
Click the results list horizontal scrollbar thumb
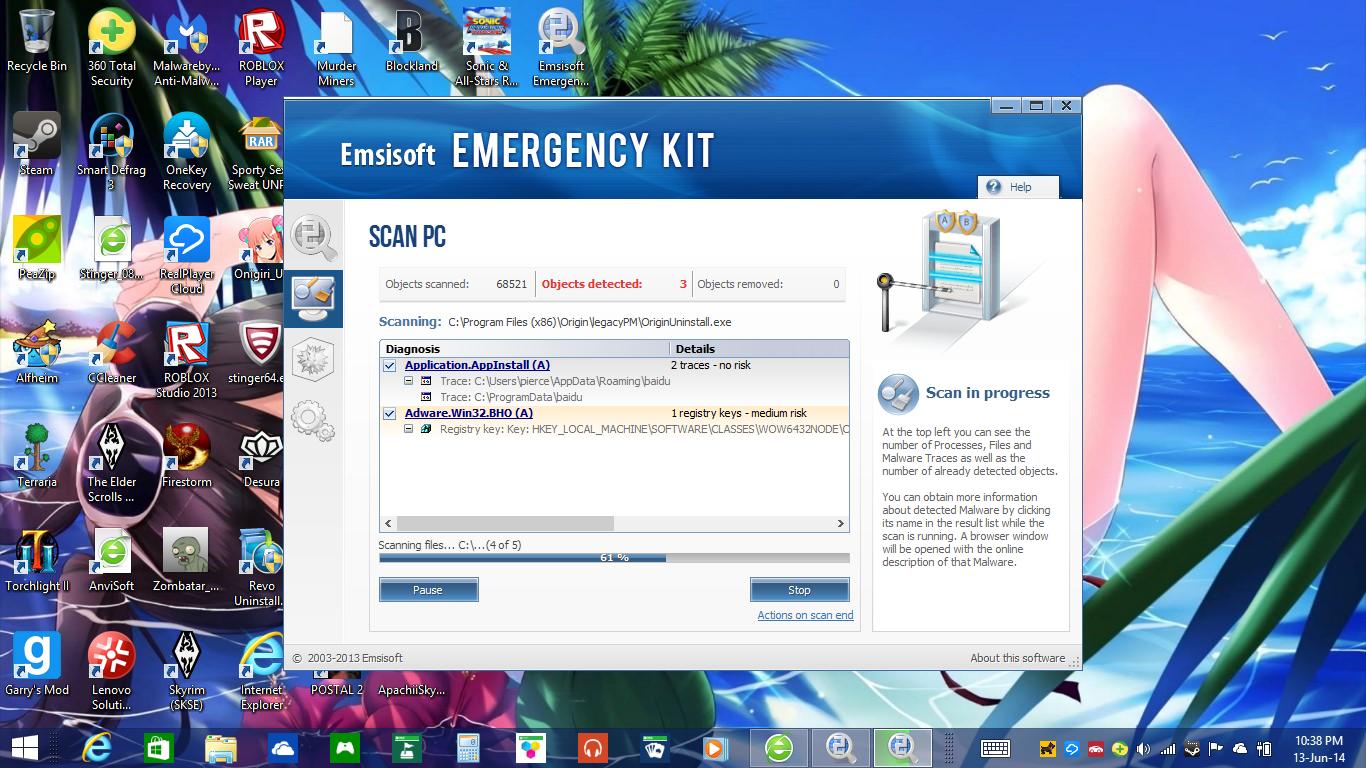click(x=505, y=523)
